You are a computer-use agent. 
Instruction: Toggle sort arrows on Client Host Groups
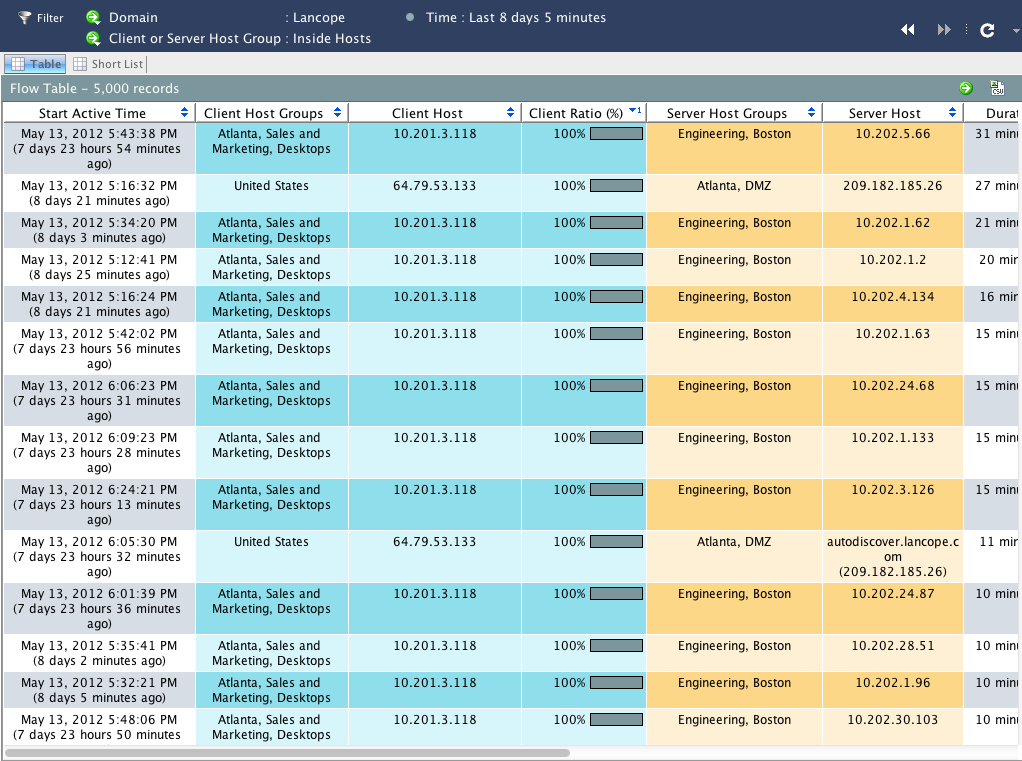click(x=337, y=113)
